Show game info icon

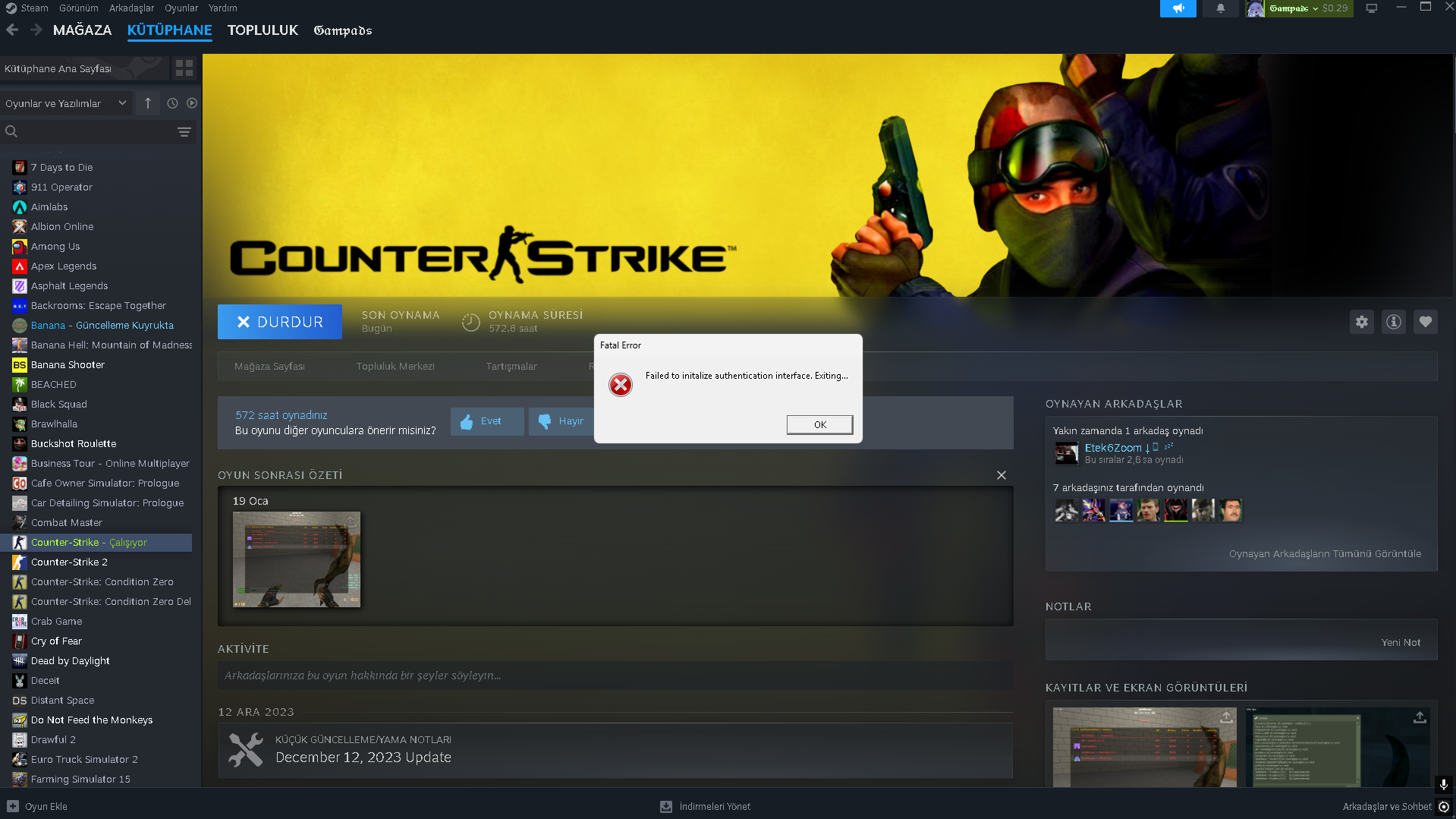pos(1394,322)
